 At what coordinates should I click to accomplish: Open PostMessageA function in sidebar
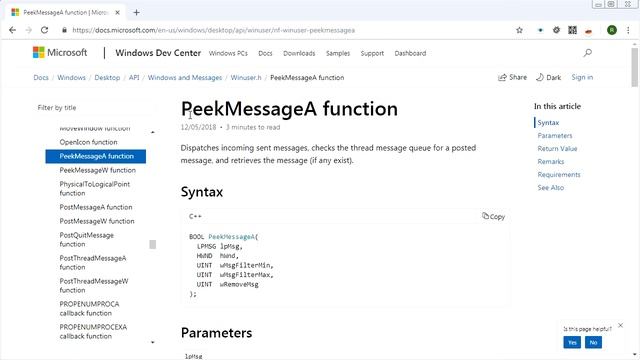(96, 207)
